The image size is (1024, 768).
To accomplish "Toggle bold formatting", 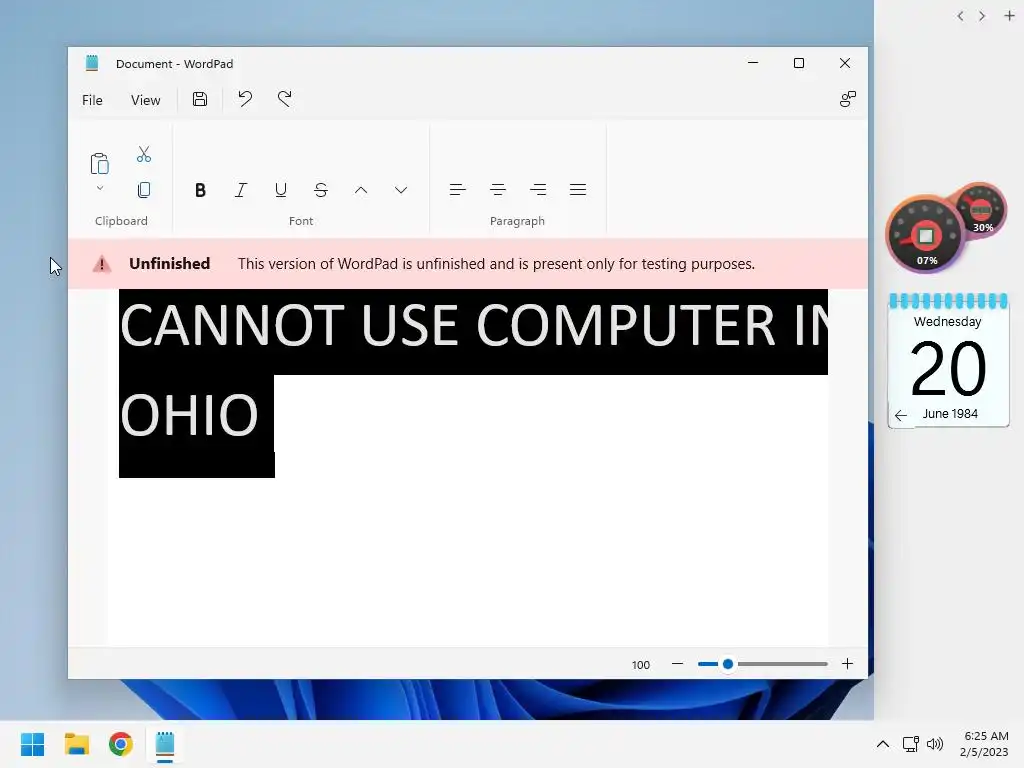I will 200,190.
